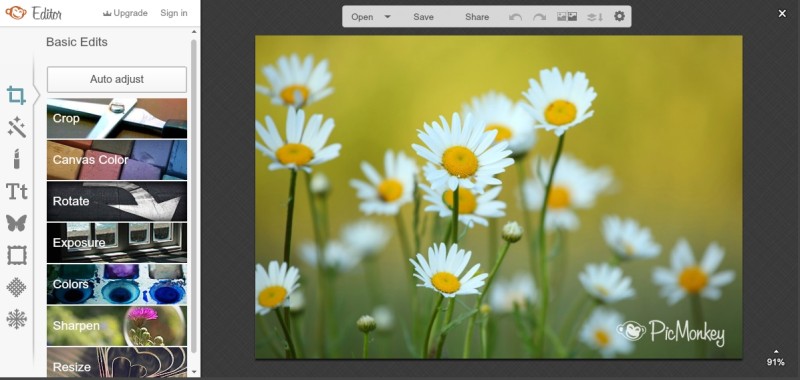Click the Upgrade link
The width and height of the screenshot is (800, 380).
point(125,13)
